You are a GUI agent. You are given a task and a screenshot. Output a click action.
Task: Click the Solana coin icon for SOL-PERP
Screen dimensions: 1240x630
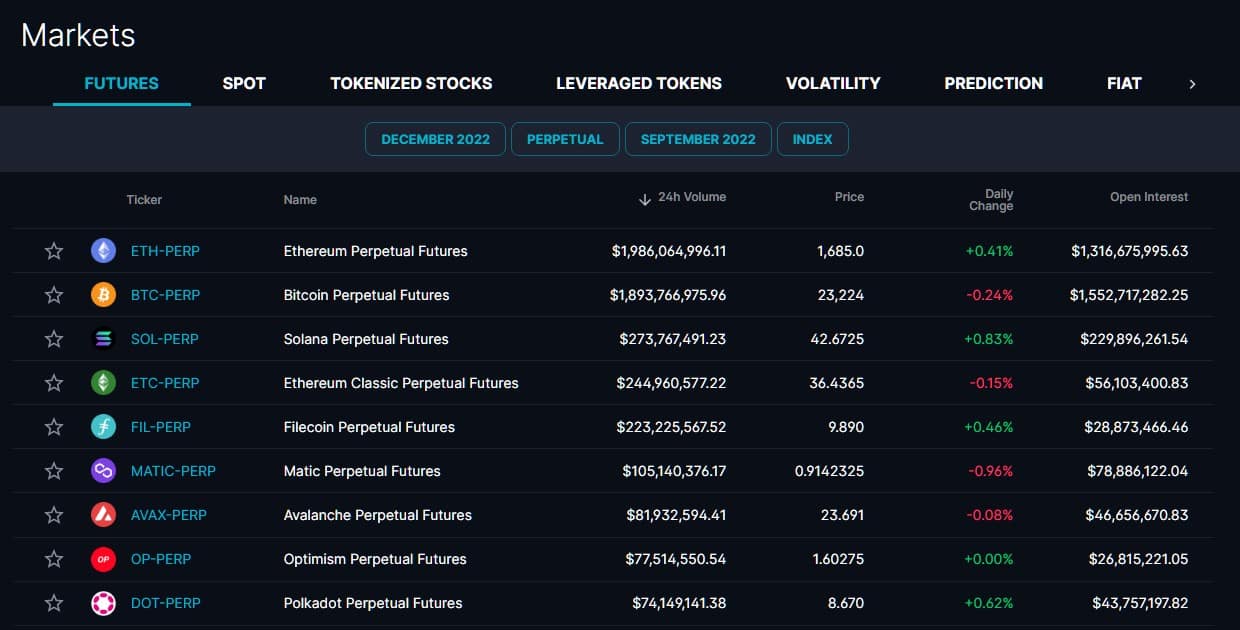pos(103,339)
